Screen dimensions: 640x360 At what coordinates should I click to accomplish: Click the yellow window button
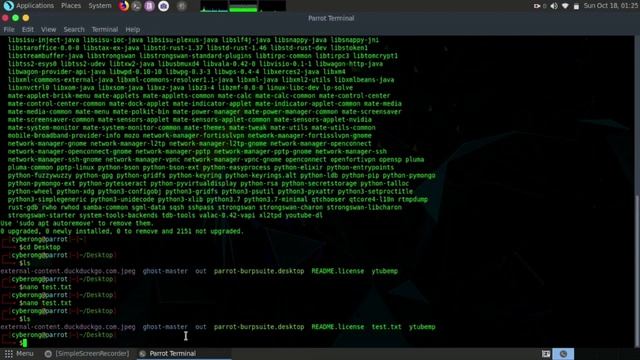click(26, 18)
